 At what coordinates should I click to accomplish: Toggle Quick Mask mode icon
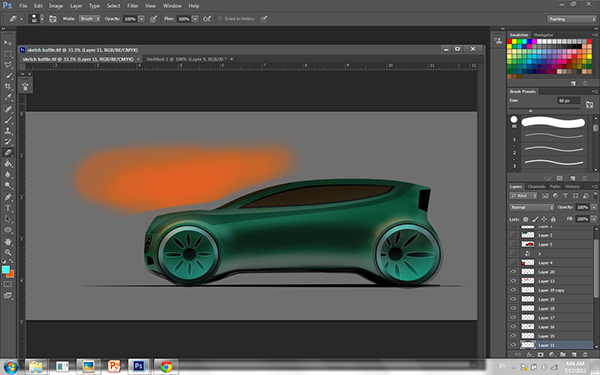(8, 284)
